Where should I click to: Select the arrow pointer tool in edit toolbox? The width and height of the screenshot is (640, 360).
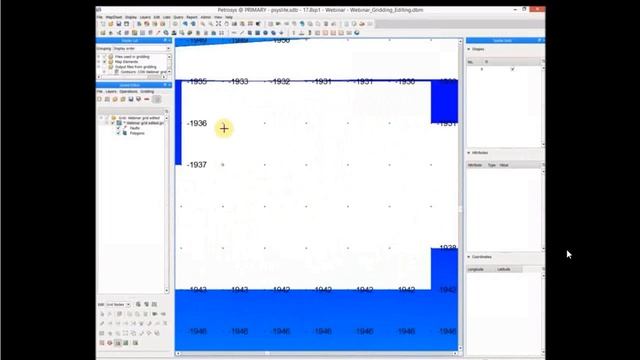click(102, 314)
